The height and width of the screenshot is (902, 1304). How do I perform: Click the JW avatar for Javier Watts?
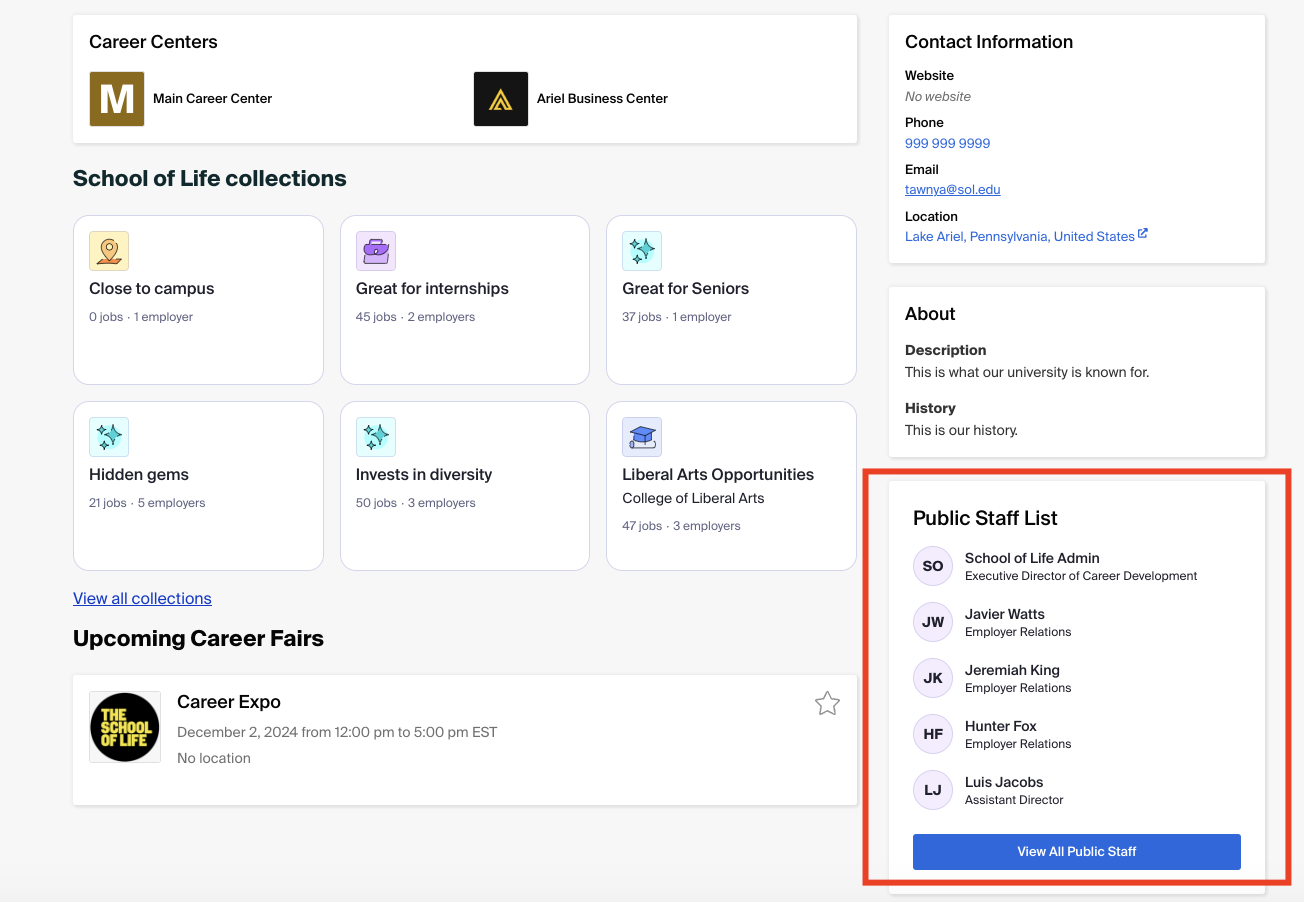click(933, 622)
